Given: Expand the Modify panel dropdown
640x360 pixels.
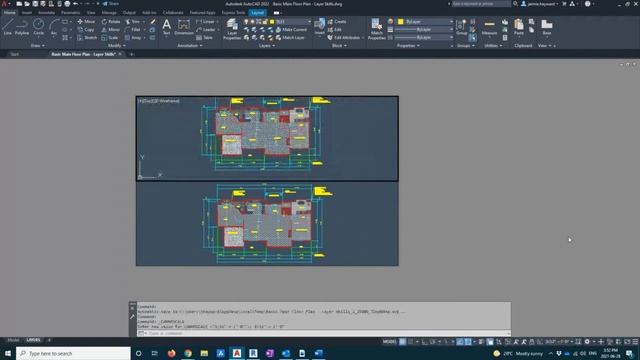Looking at the screenshot, I should tap(117, 46).
